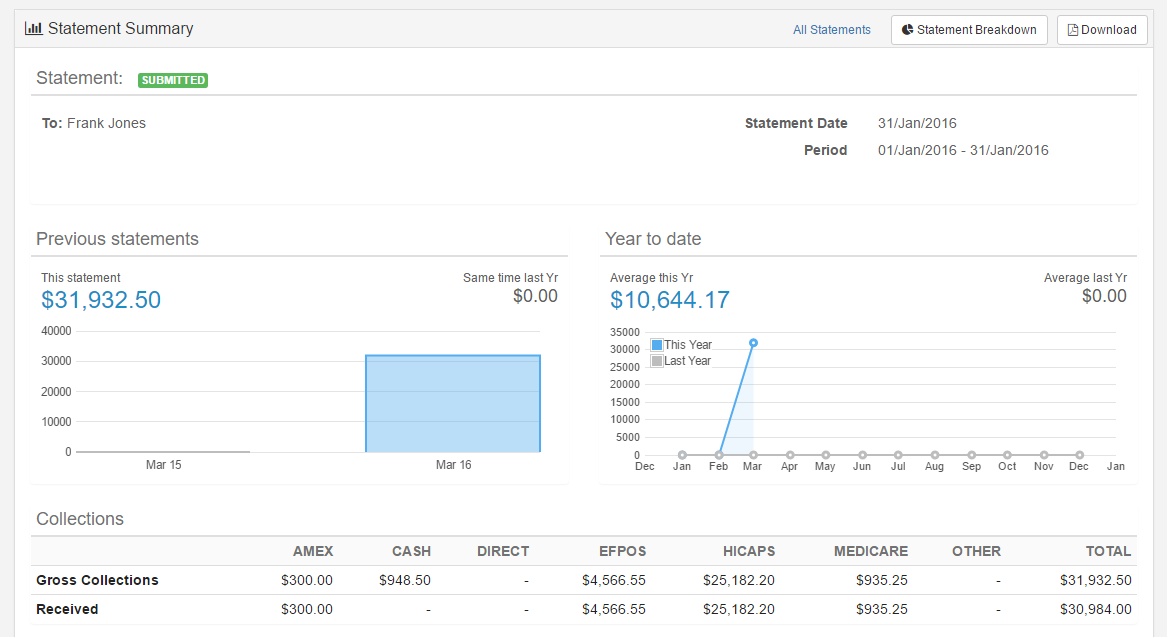The height and width of the screenshot is (638, 1168).
Task: Toggle the This Year legend swatch
Action: click(x=657, y=345)
